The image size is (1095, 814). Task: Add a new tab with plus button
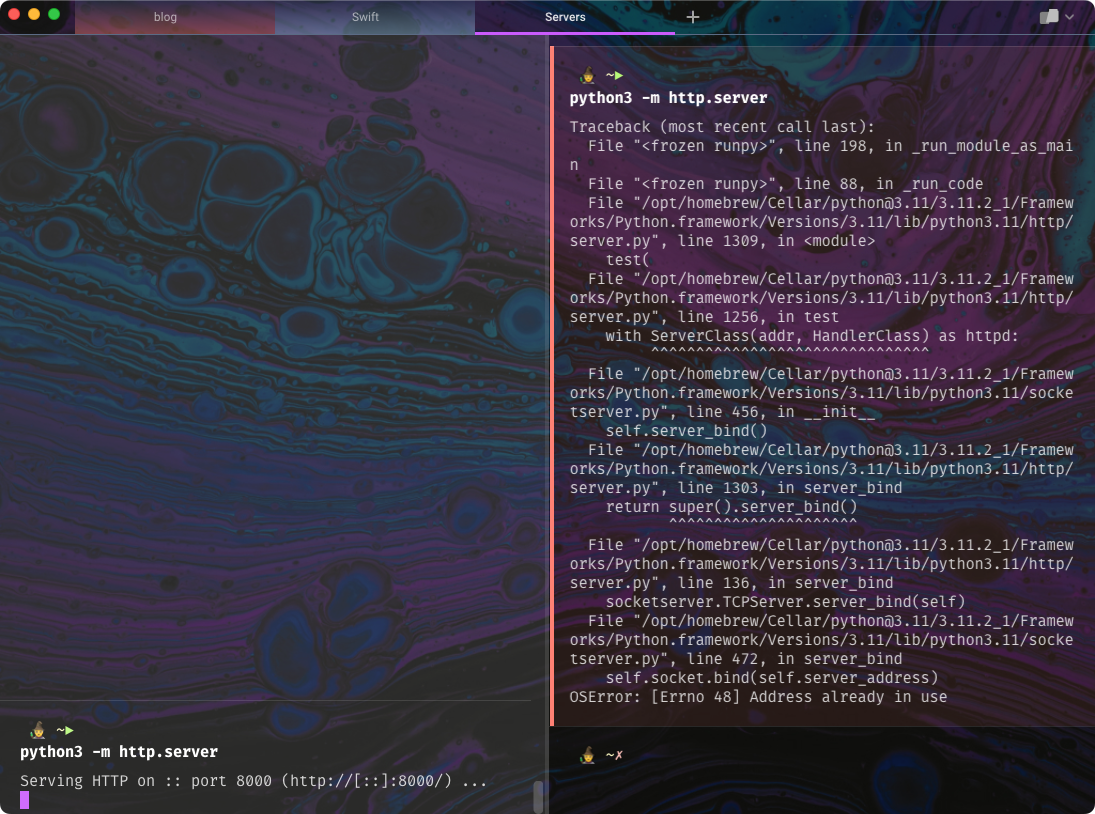(x=693, y=17)
